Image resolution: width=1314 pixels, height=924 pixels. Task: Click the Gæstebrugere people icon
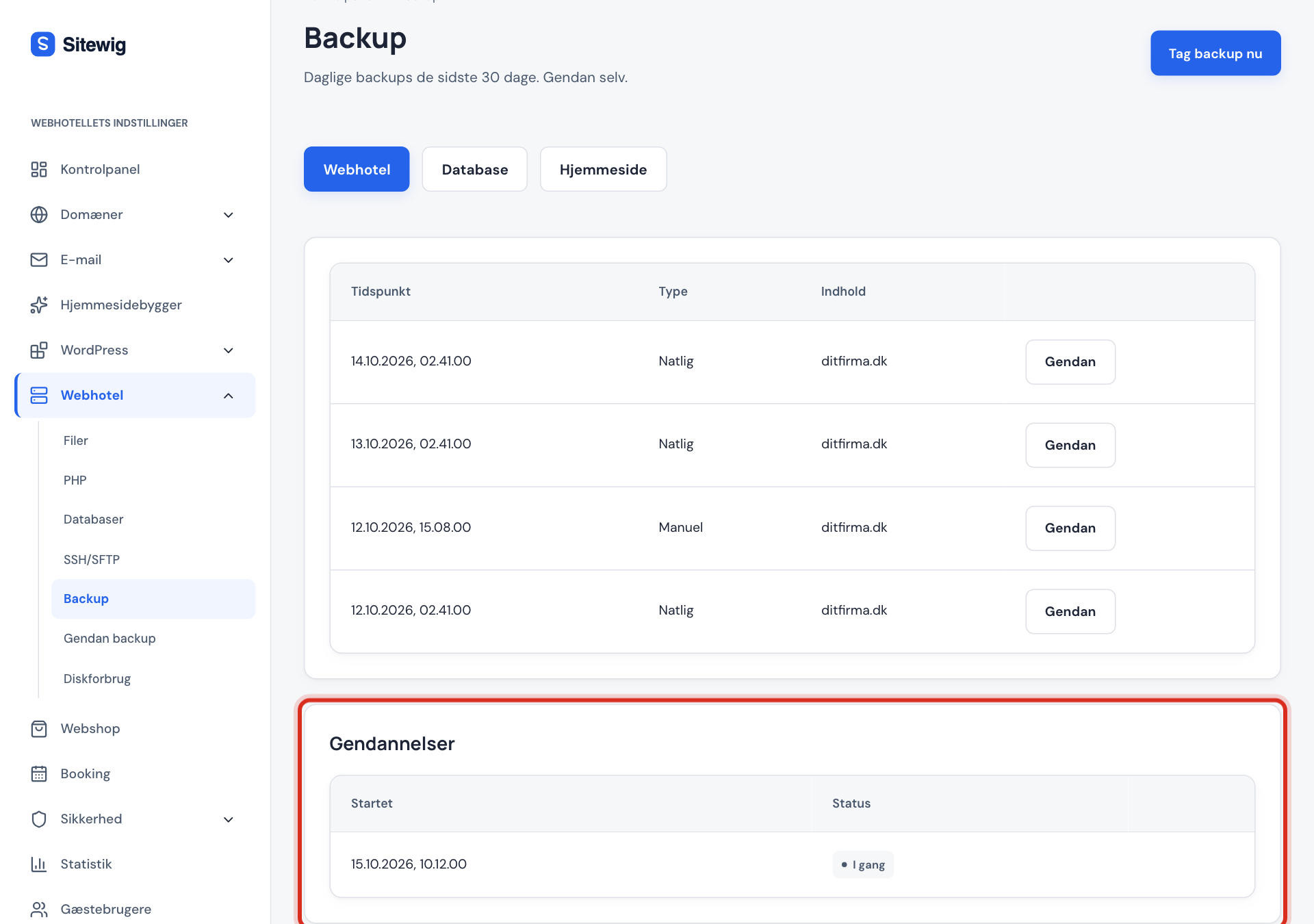39,909
